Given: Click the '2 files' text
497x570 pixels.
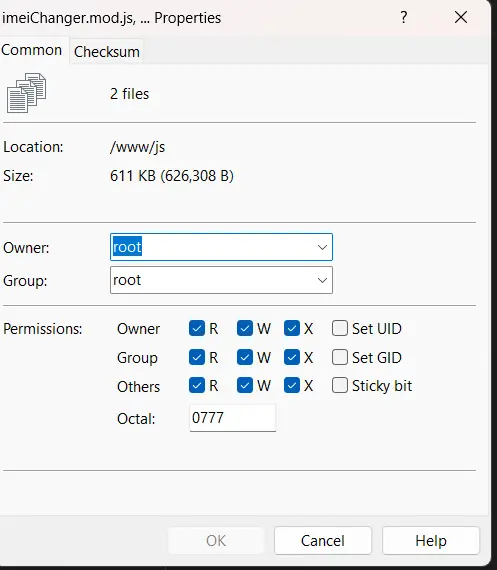Looking at the screenshot, I should (x=129, y=94).
